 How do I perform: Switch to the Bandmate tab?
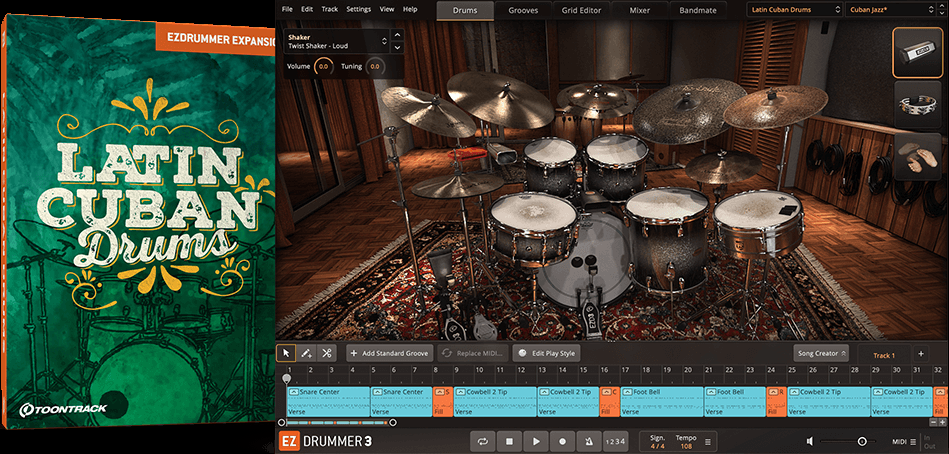698,10
